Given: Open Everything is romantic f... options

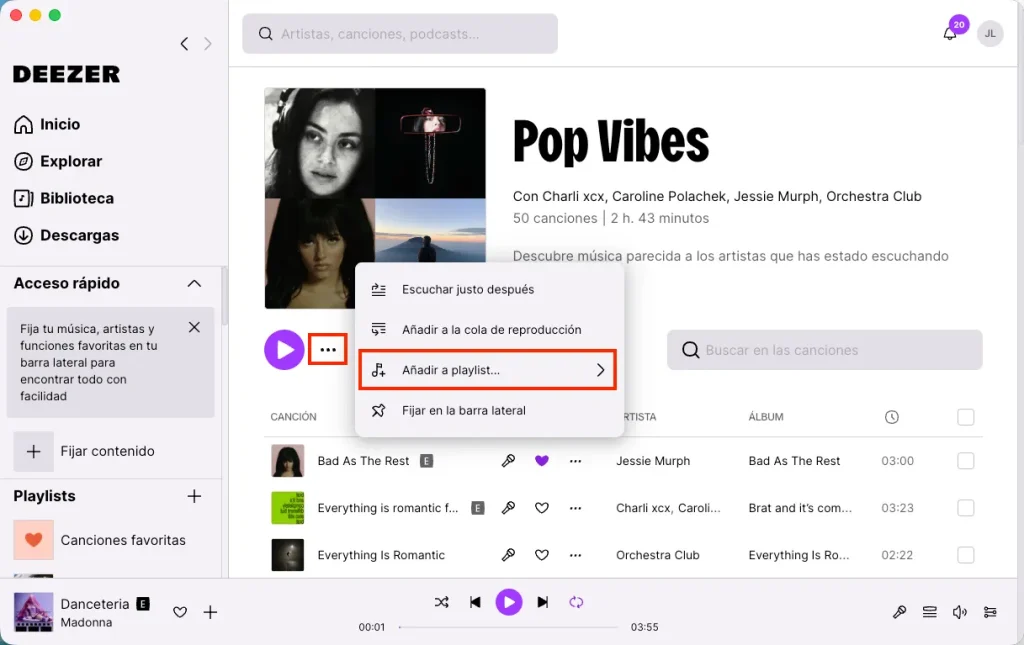Looking at the screenshot, I should coord(575,508).
